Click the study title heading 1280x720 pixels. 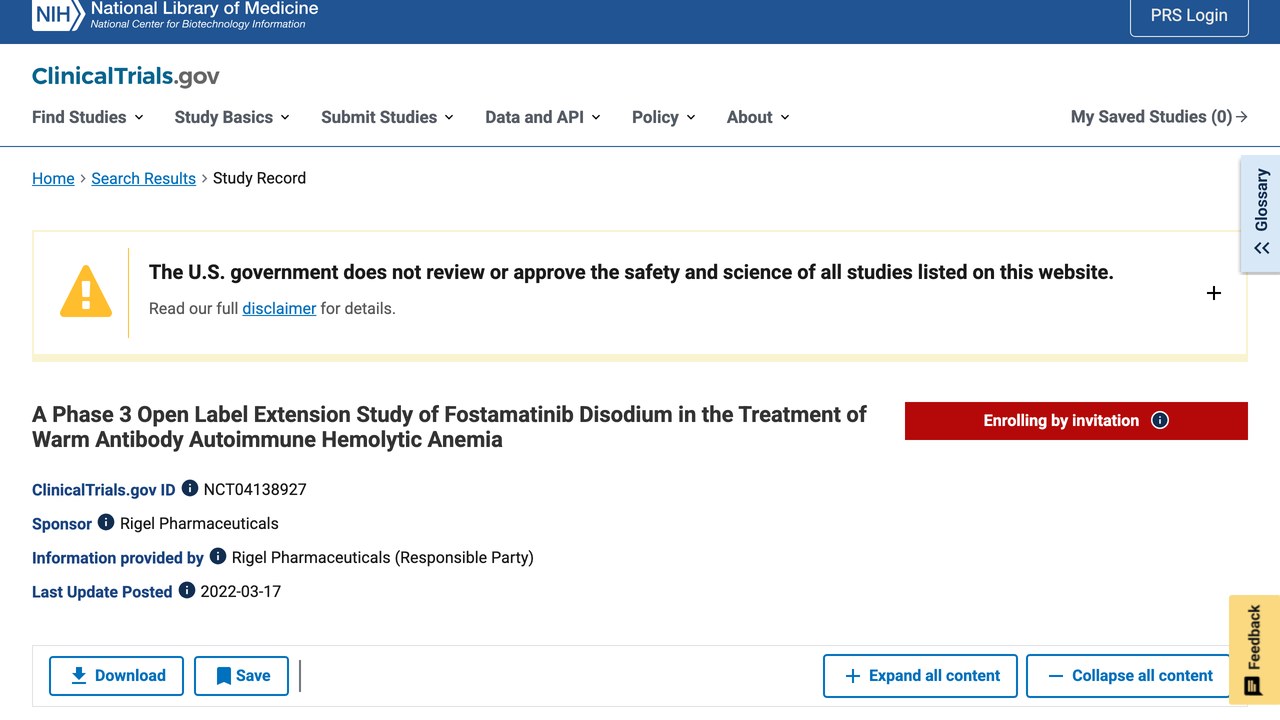(449, 427)
